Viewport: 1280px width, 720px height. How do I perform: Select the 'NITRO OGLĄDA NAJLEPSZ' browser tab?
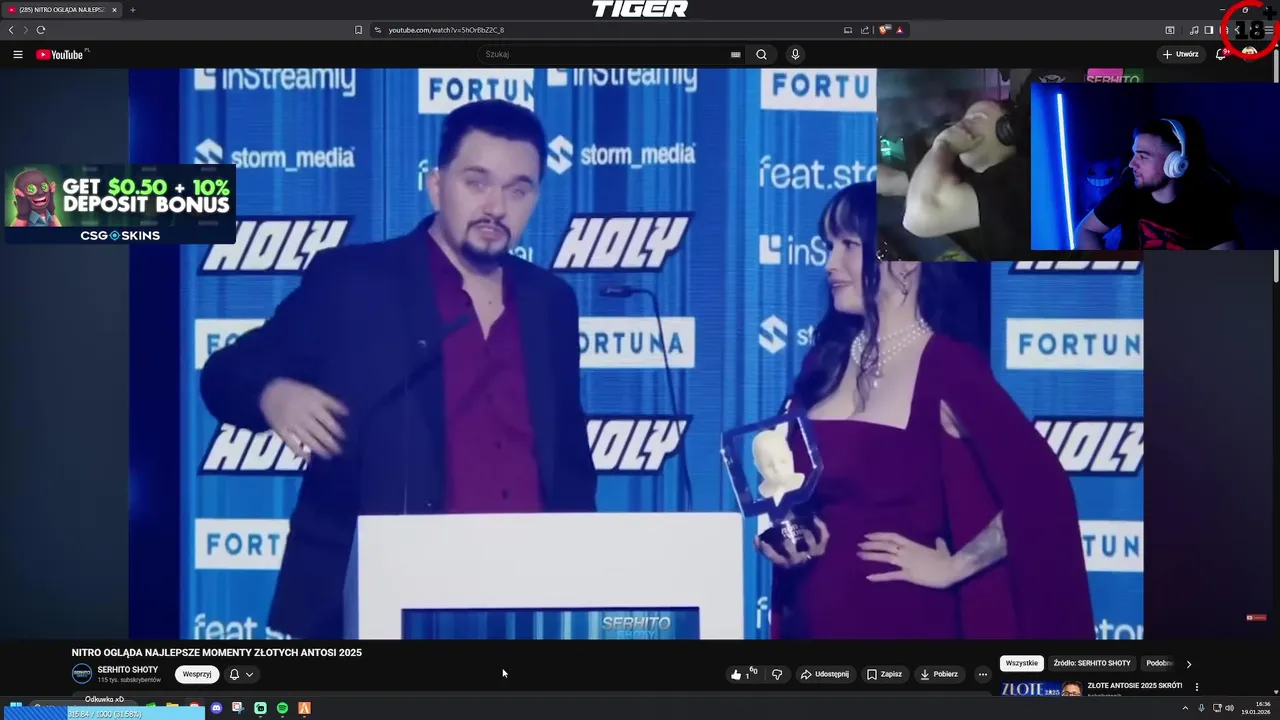point(62,10)
